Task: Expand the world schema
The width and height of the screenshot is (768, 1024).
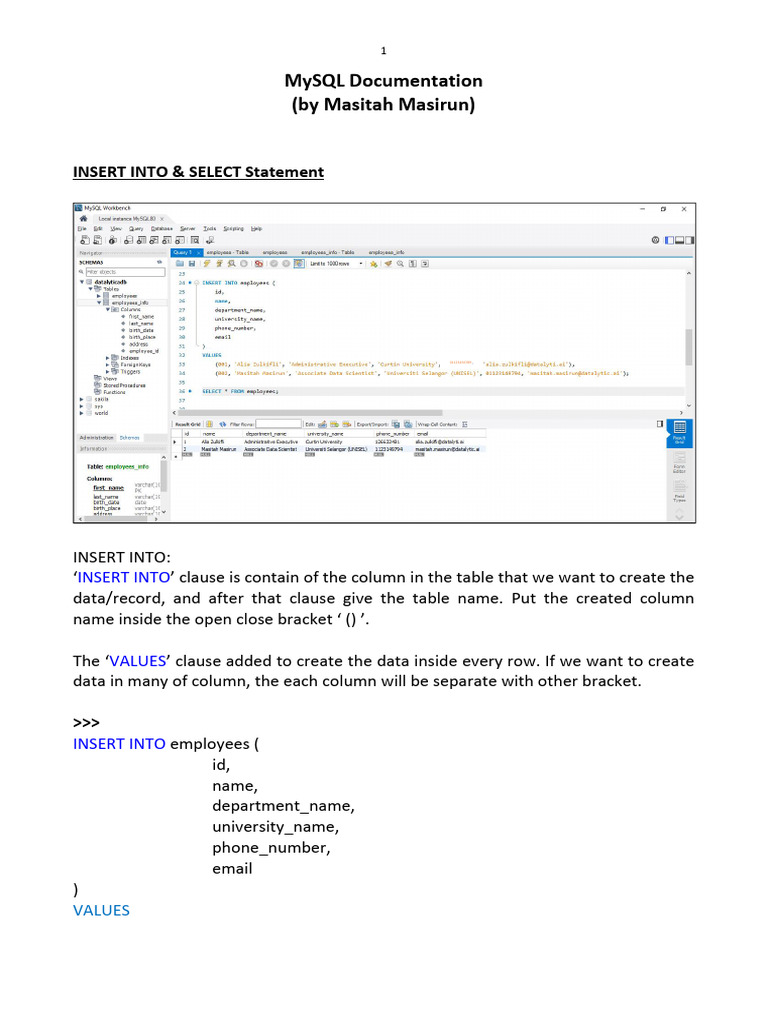Action: click(82, 413)
